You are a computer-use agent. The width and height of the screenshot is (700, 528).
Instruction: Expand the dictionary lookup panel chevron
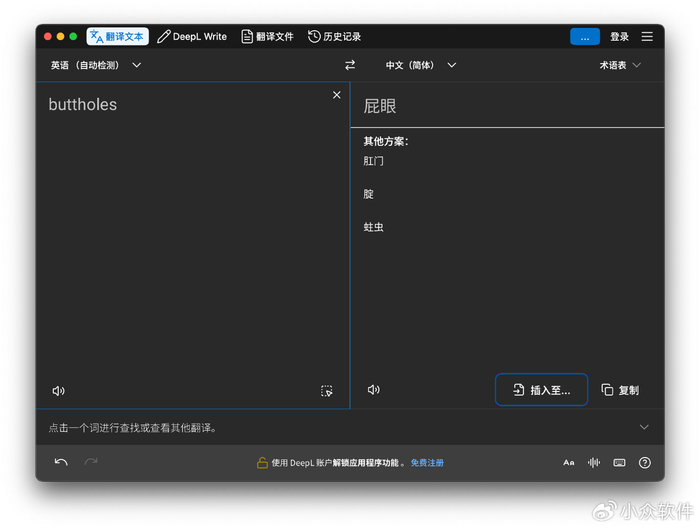(x=644, y=427)
